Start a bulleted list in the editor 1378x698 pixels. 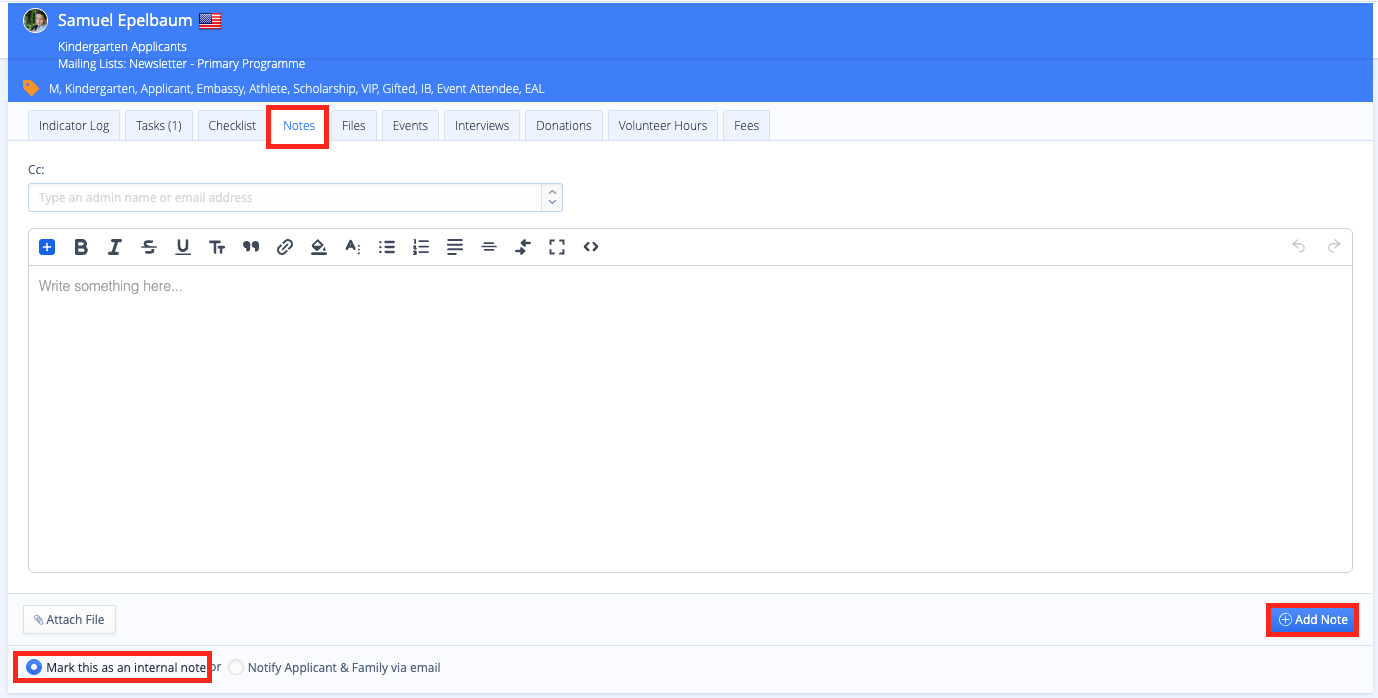coord(387,247)
